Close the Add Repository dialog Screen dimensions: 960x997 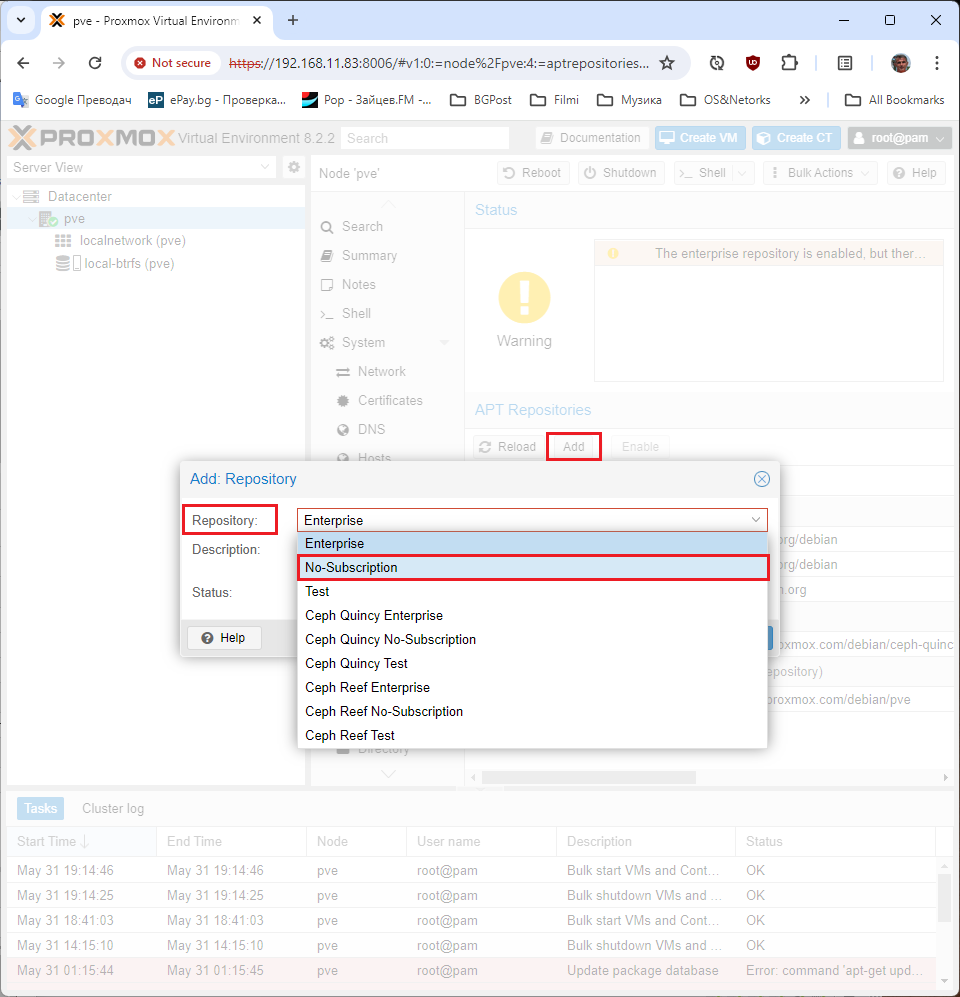point(762,479)
